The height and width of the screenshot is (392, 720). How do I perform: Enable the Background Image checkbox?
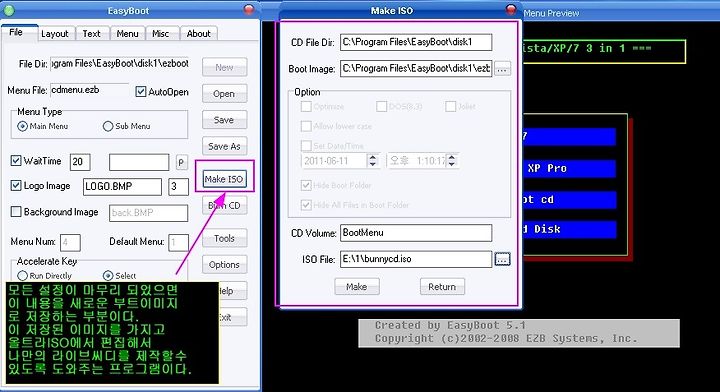16,212
